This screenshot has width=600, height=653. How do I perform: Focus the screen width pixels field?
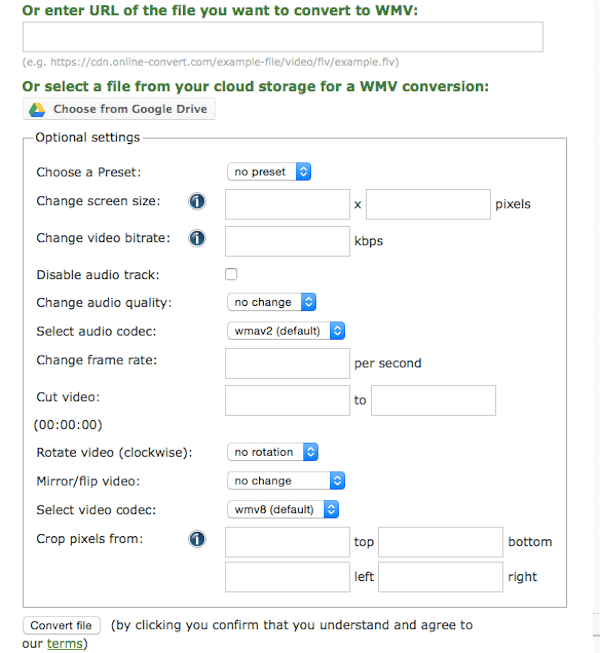286,204
